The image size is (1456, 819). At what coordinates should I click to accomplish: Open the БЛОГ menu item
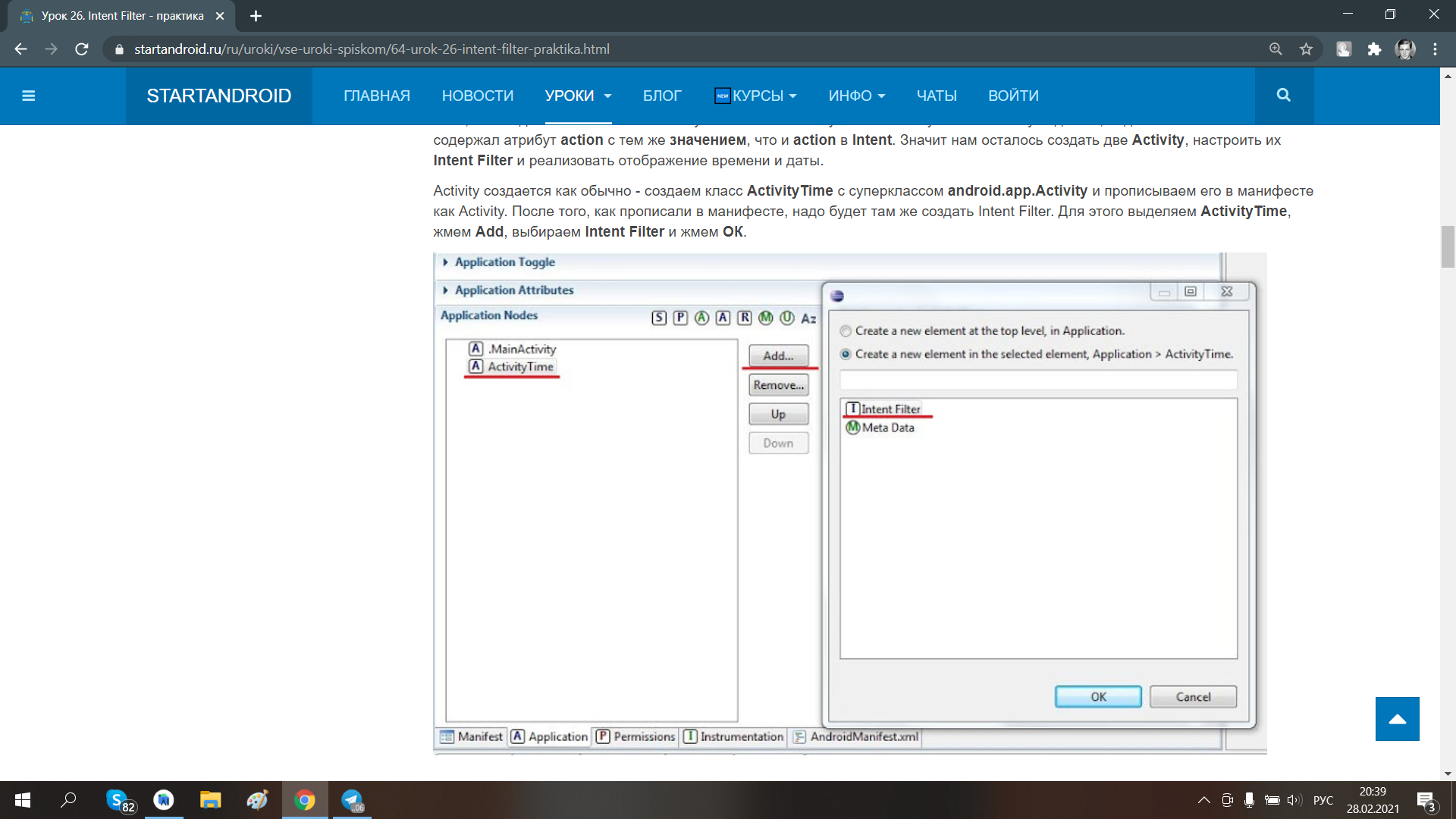coord(662,96)
